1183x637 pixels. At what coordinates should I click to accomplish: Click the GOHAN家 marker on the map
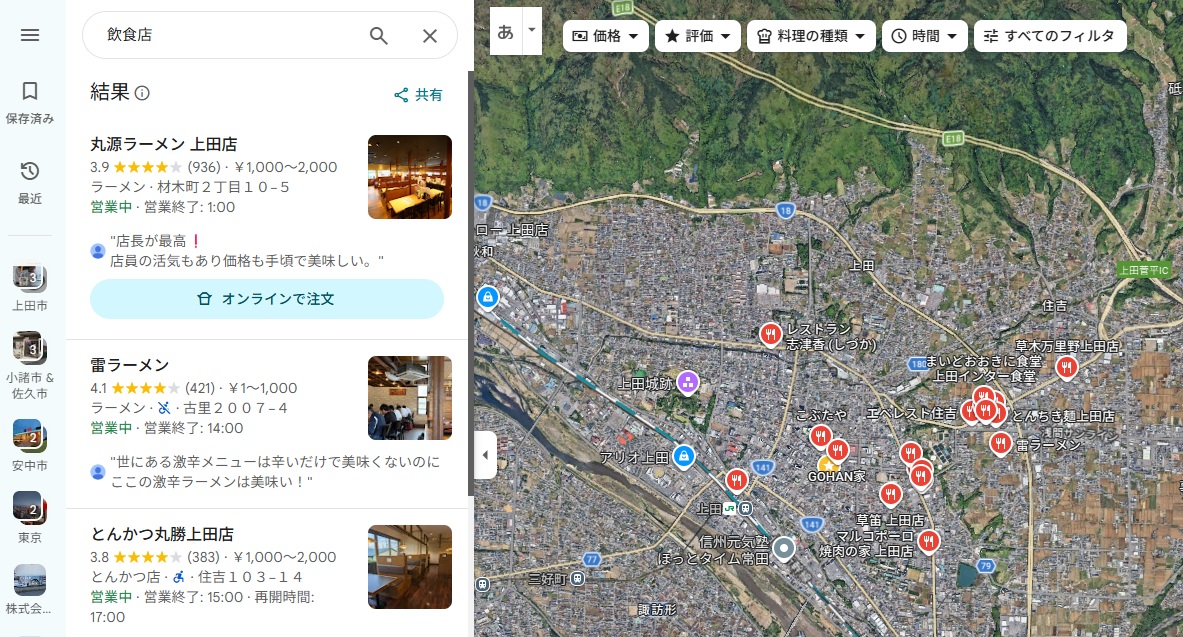click(827, 464)
